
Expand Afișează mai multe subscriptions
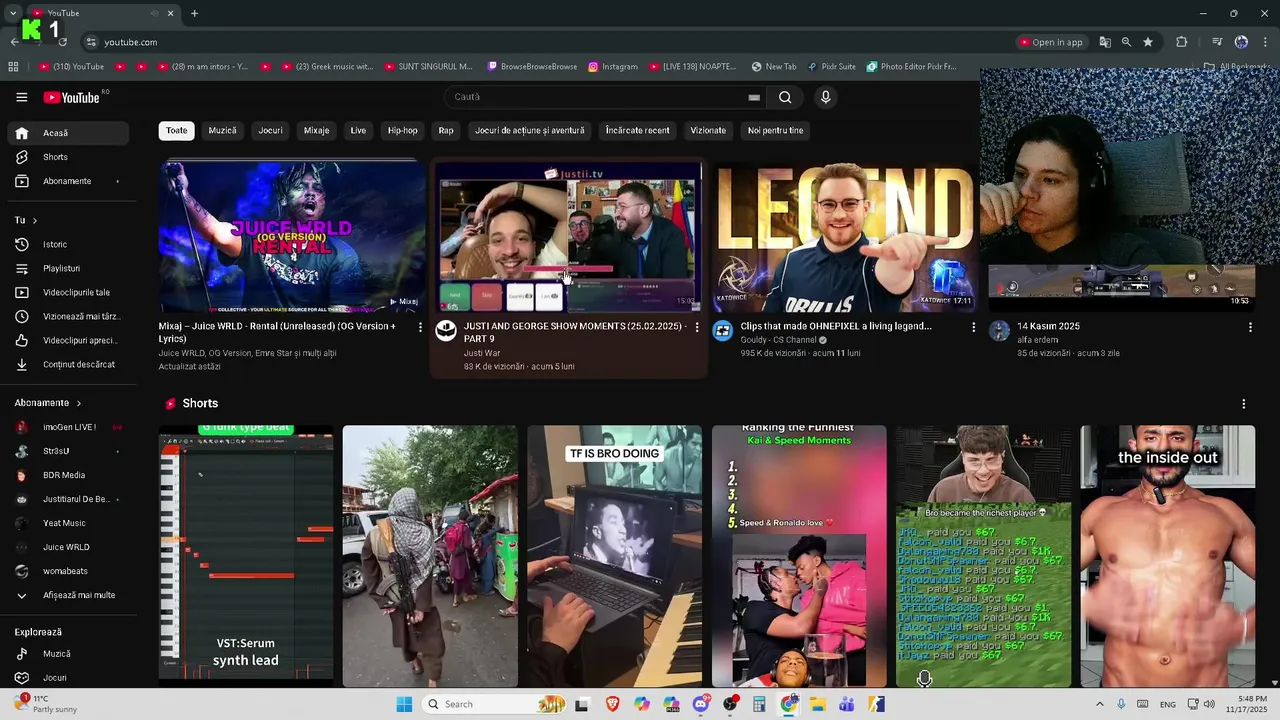tap(68, 595)
